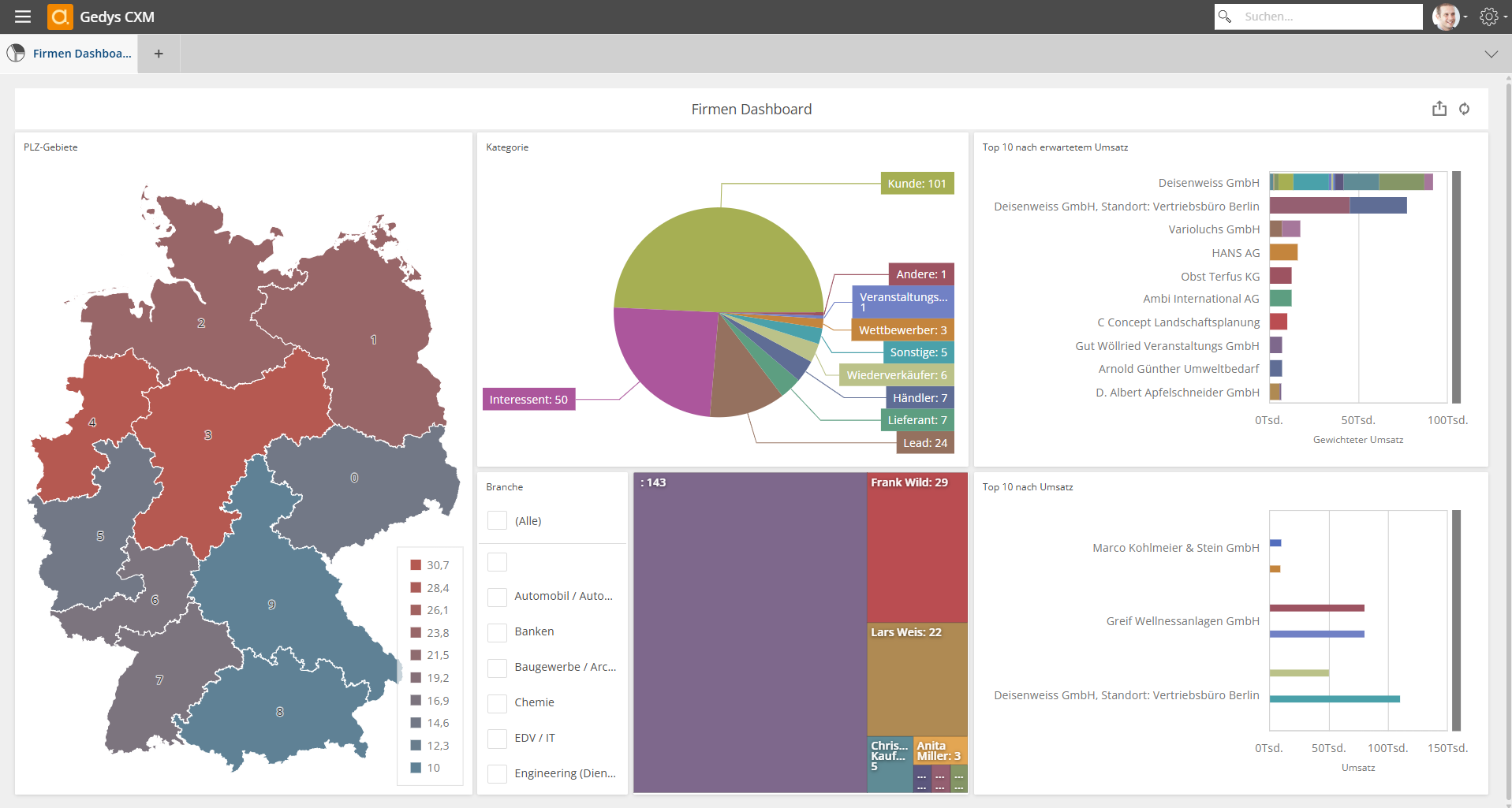1512x808 pixels.
Task: Click scrollbar in Top 10 nach Umsatz chart
Action: (x=1456, y=620)
